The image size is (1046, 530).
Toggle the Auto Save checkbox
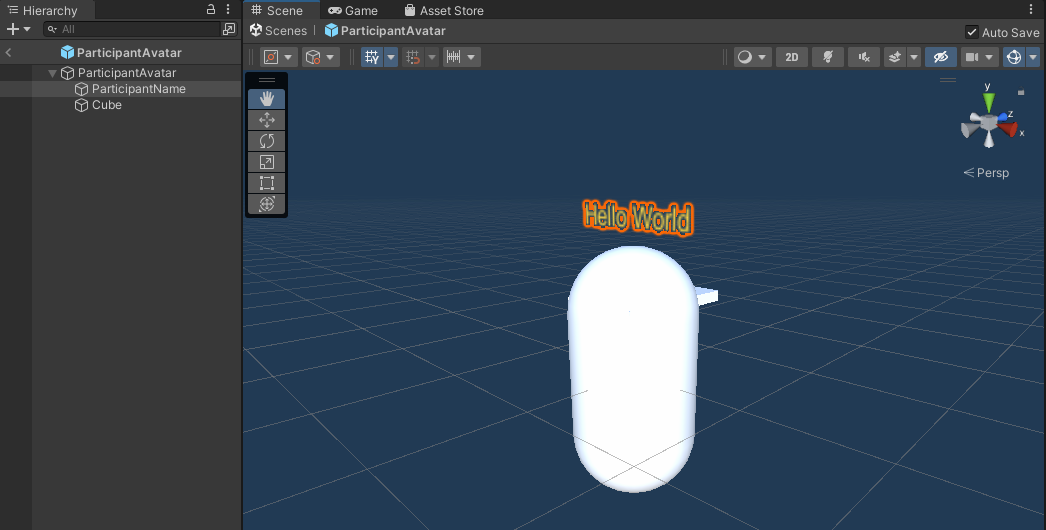(972, 32)
